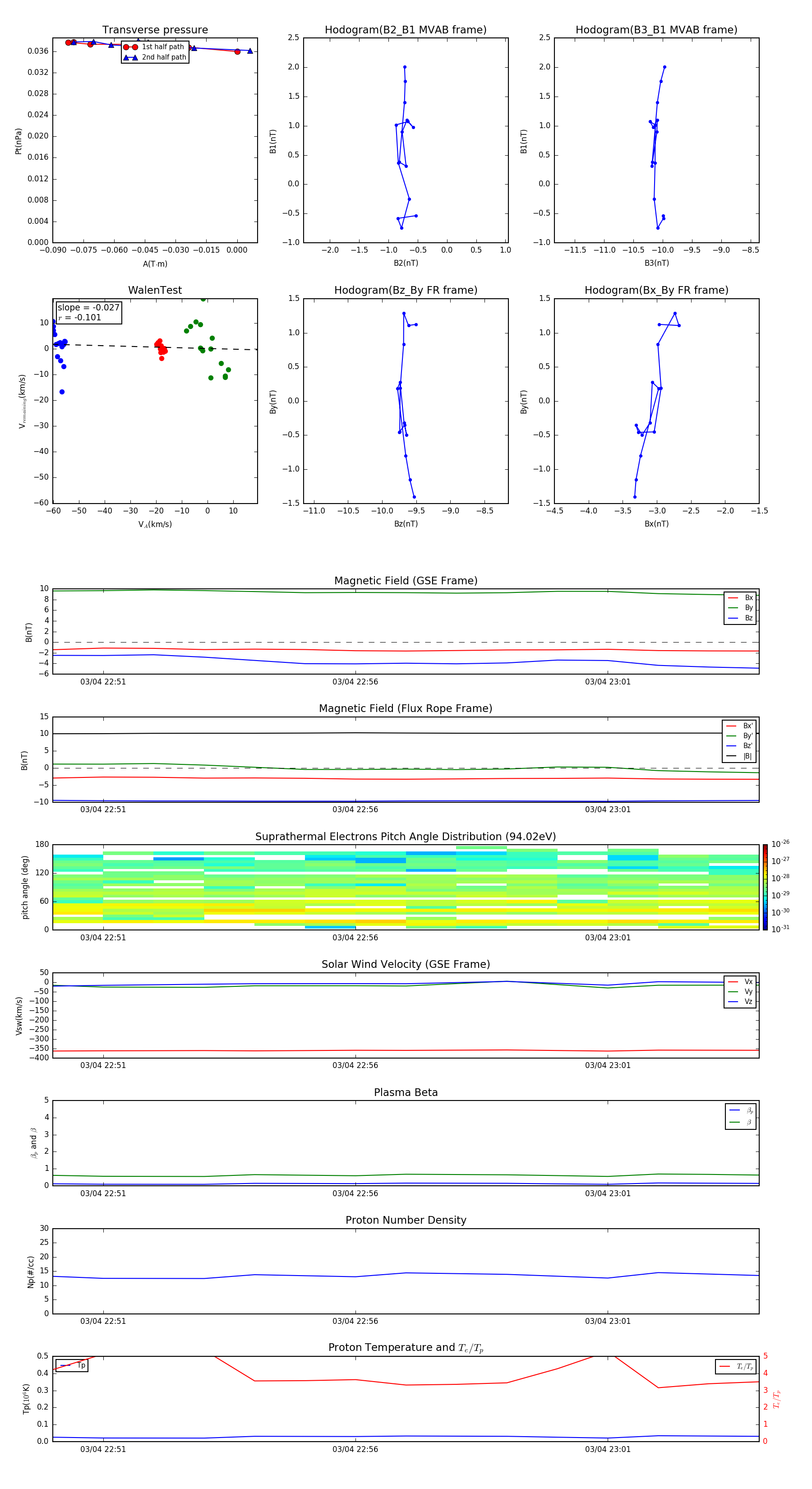This screenshot has width=812, height=1489.
Task: Click the 'By' legend entry in GSE magnetic field plot
Action: click(740, 607)
